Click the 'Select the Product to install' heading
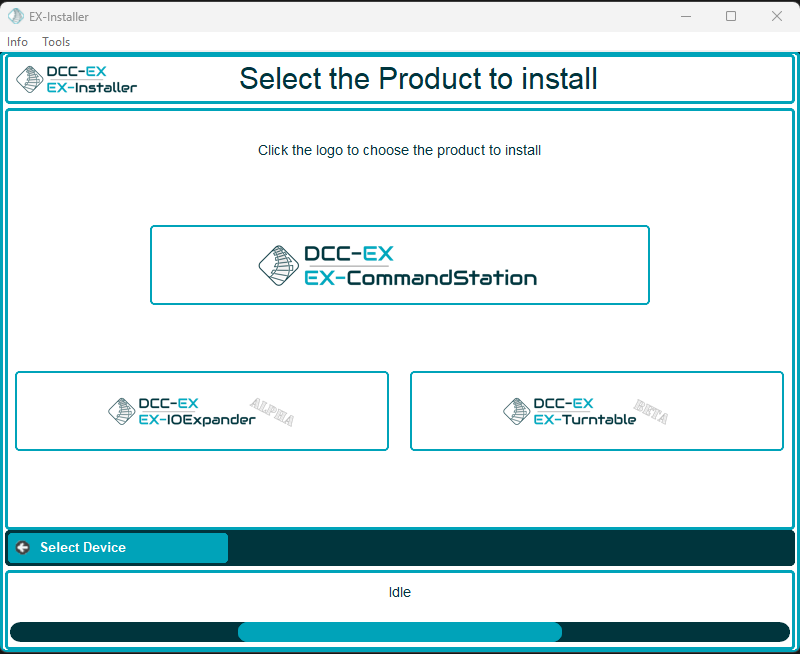Viewport: 800px width, 654px height. click(x=418, y=79)
